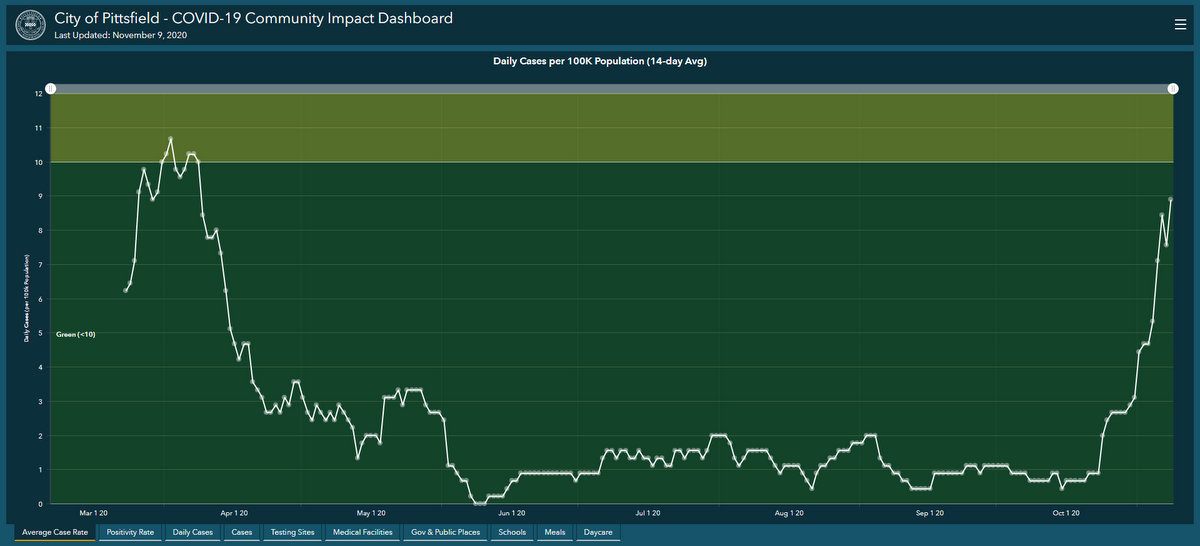Click the 'Green (<10)' band label
Image resolution: width=1200 pixels, height=546 pixels.
click(75, 333)
